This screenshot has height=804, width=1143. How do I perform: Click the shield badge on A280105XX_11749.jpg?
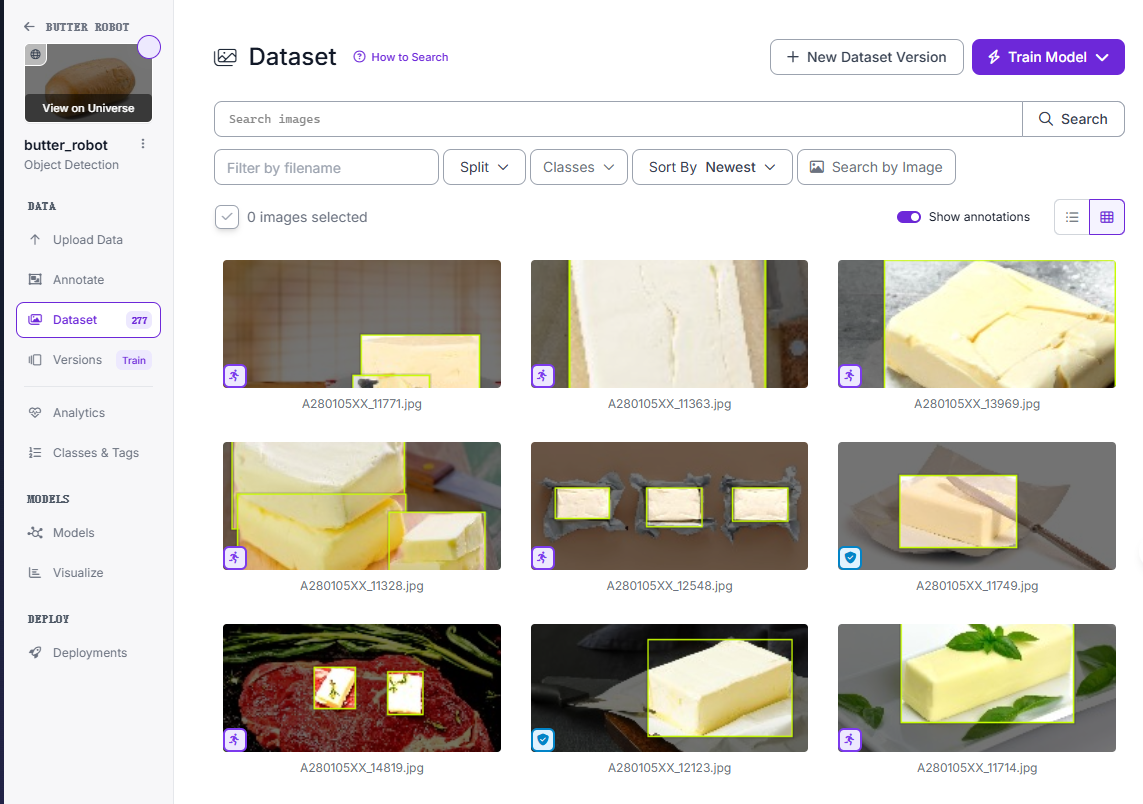(x=849, y=558)
